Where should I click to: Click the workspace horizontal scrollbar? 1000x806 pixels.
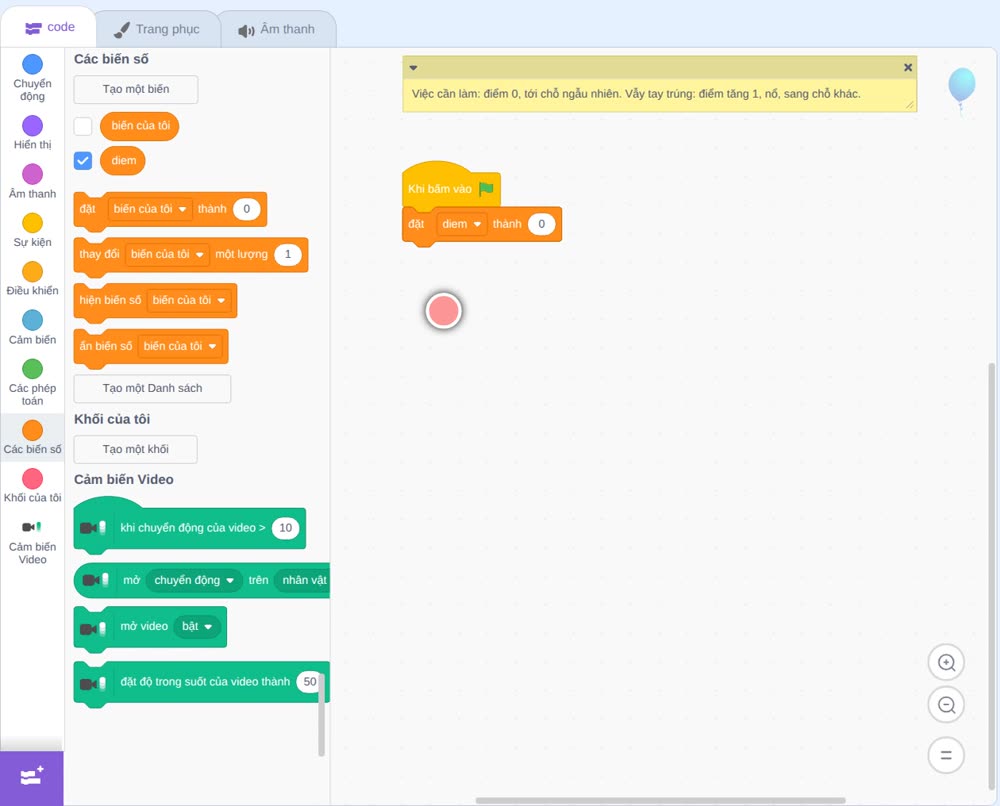pos(660,800)
